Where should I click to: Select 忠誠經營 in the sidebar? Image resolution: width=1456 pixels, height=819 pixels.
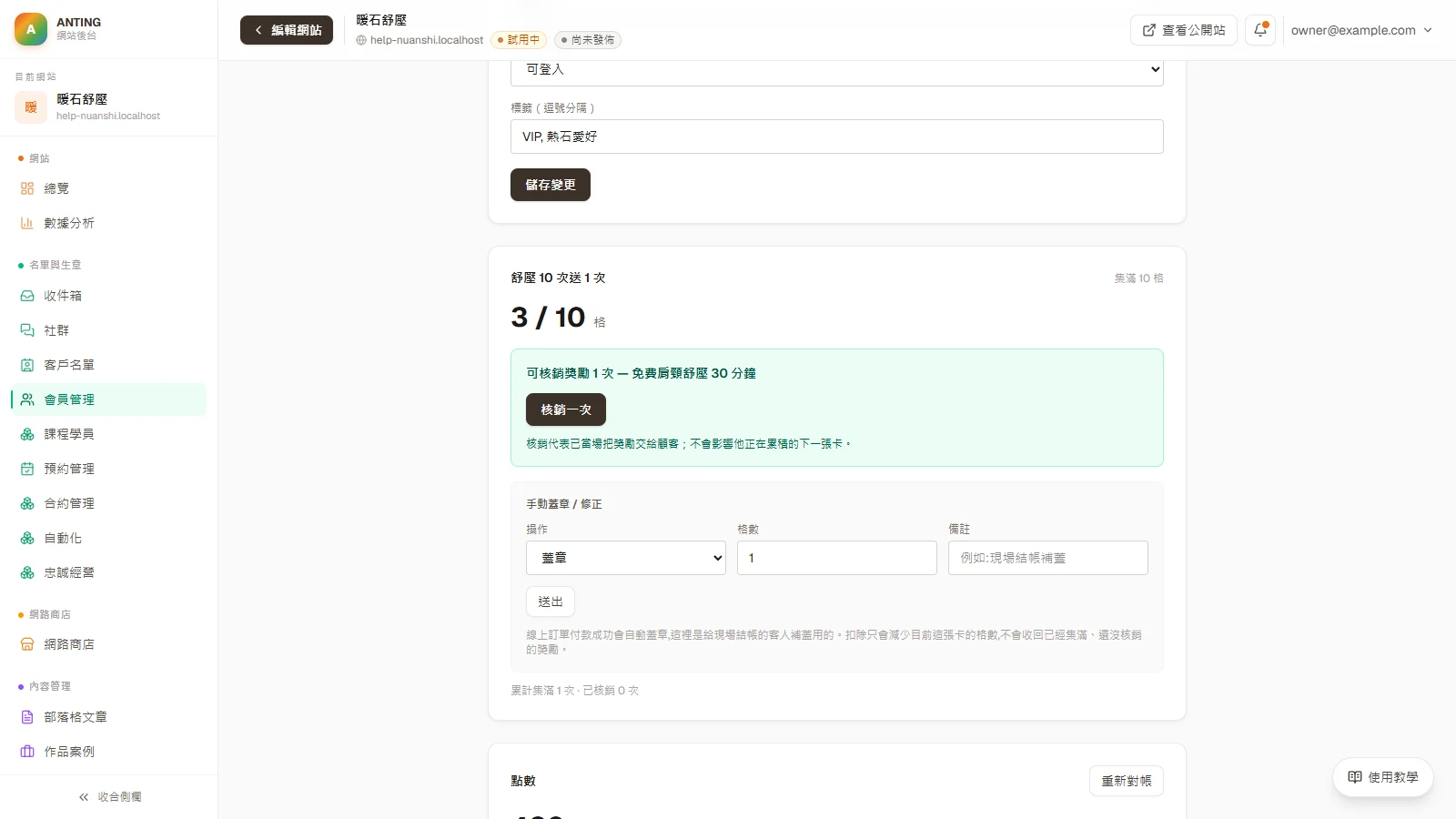(x=109, y=572)
